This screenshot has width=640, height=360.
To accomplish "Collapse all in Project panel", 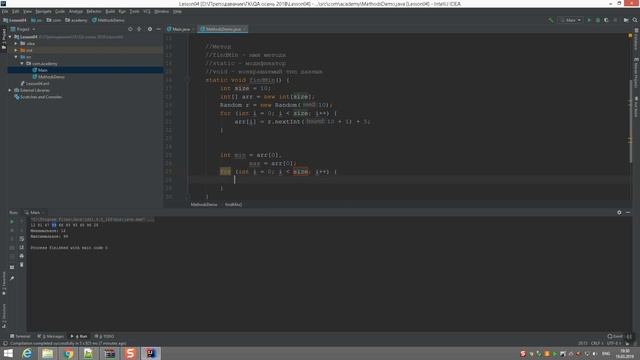I will tap(139, 29).
